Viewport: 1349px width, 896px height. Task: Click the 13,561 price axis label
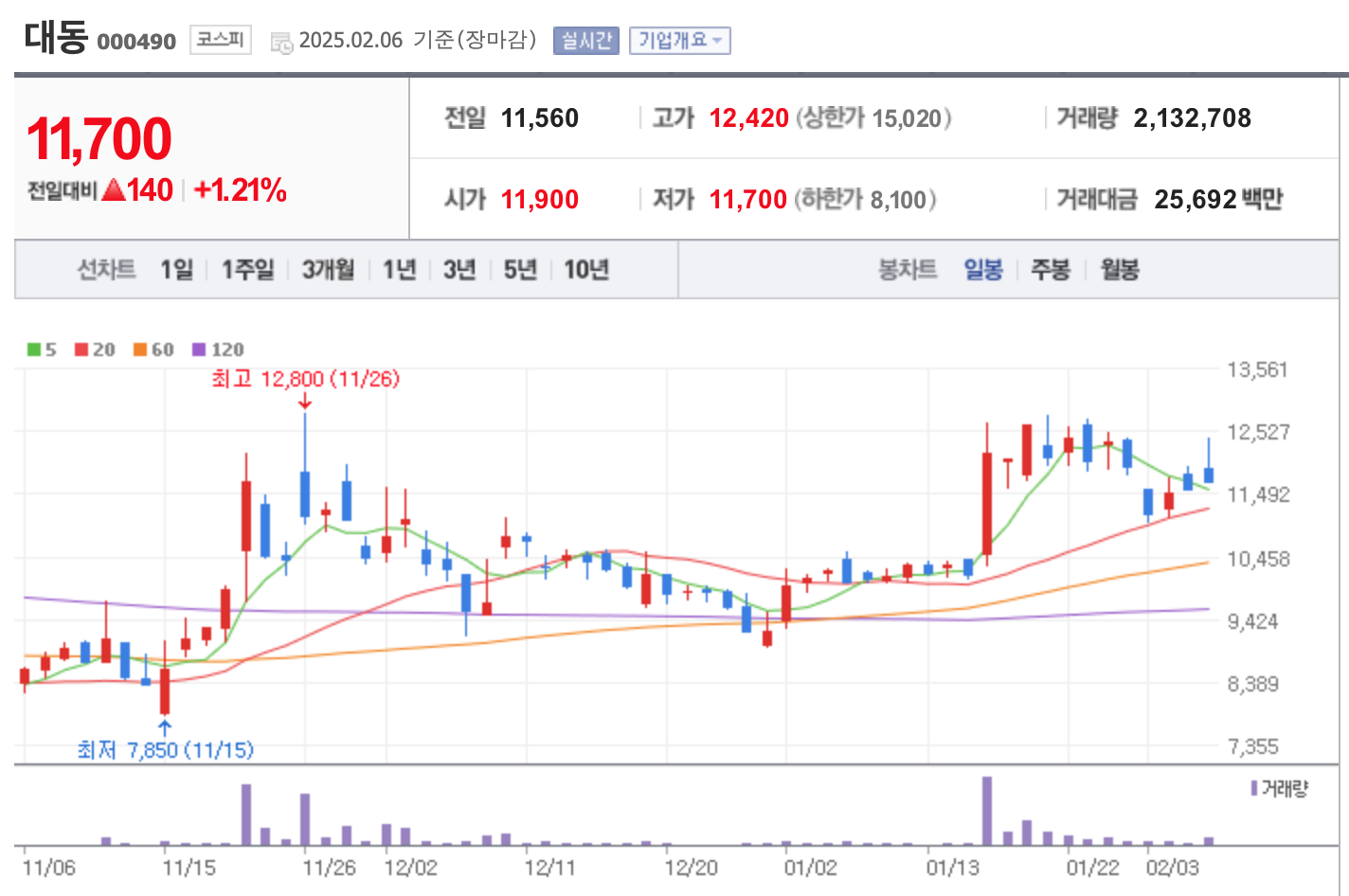1258,369
